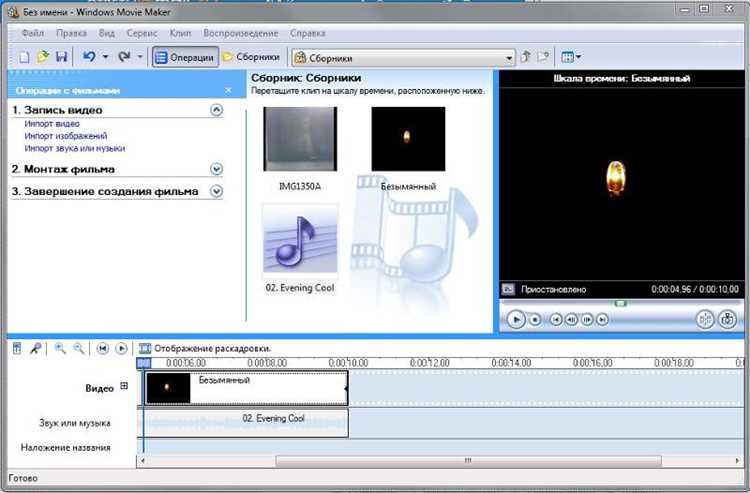Open the Справка menu
Image resolution: width=750 pixels, height=493 pixels.
[x=308, y=33]
